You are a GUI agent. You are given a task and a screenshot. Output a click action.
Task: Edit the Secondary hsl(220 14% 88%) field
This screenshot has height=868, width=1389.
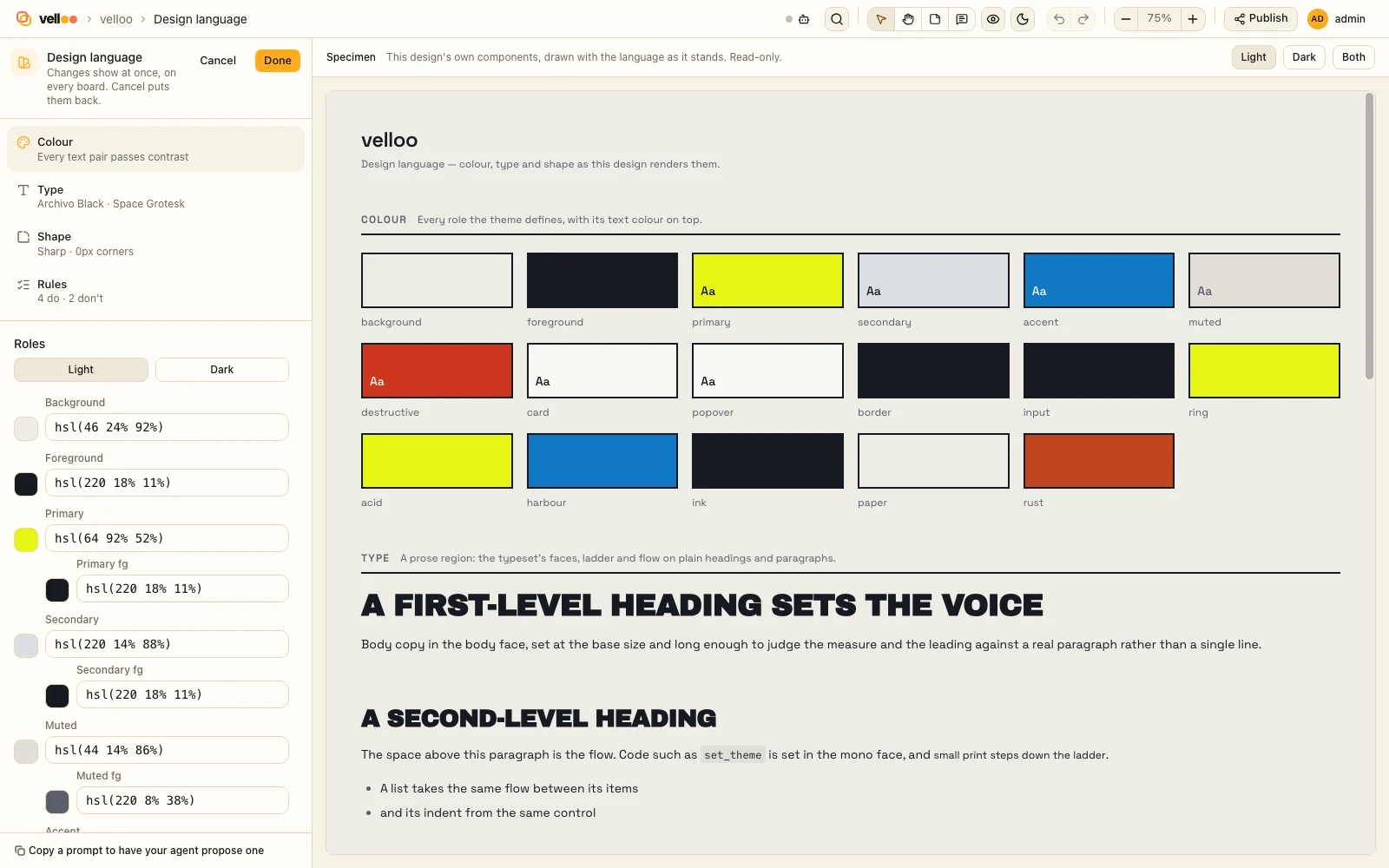(x=167, y=644)
